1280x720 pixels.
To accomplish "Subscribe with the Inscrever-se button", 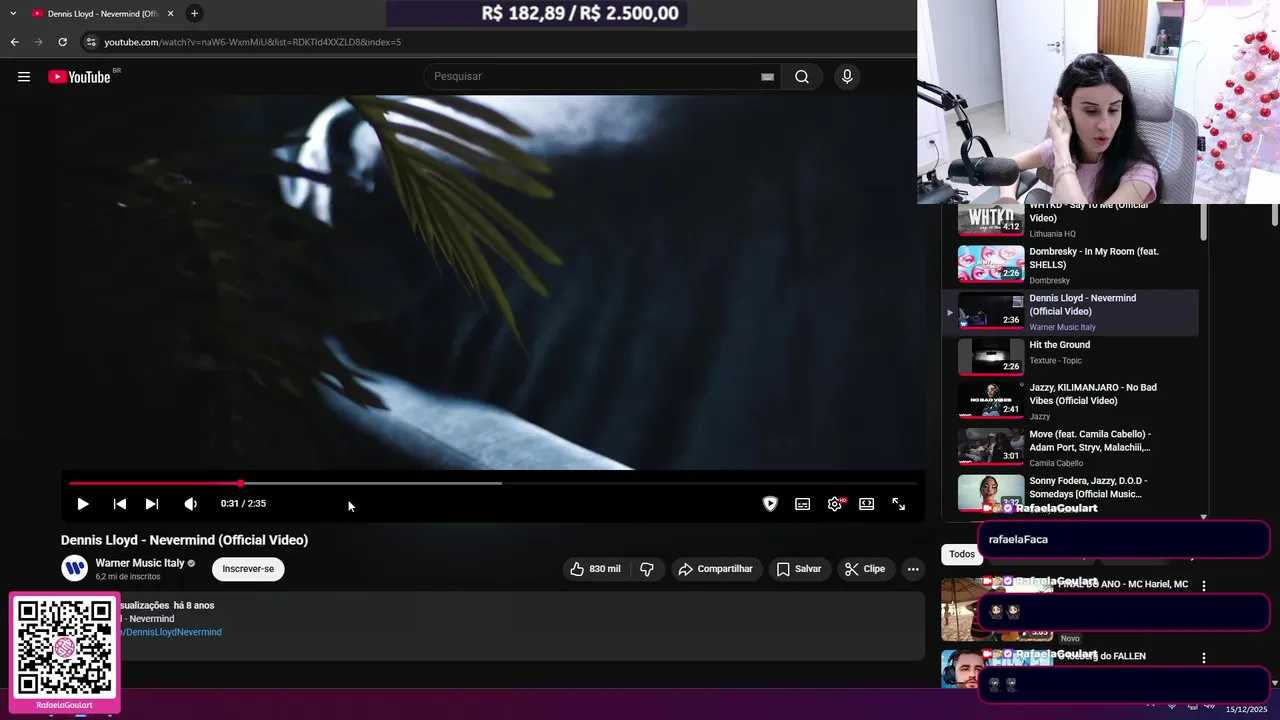I will (248, 569).
